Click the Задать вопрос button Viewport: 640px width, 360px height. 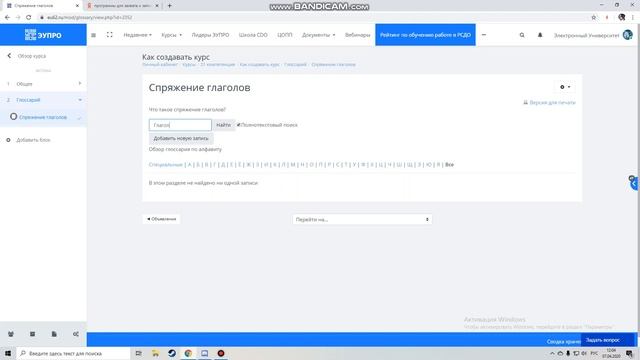click(x=602, y=340)
